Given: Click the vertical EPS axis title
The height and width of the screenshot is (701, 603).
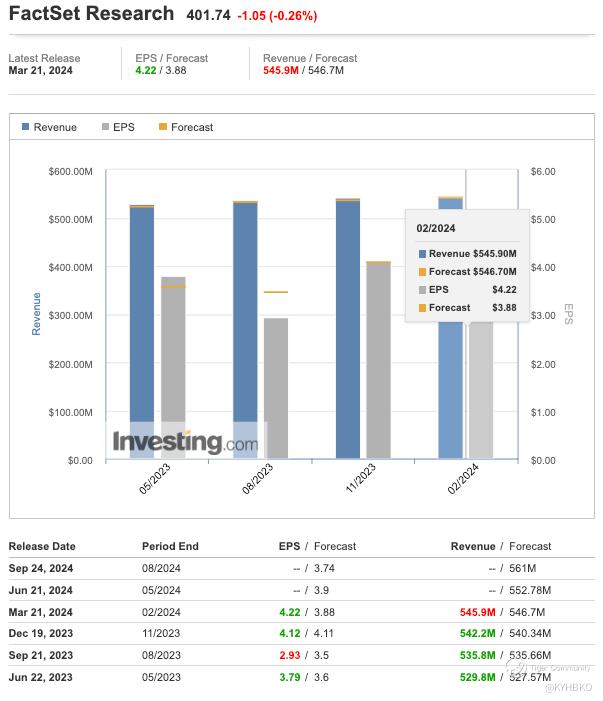Looking at the screenshot, I should point(569,314).
